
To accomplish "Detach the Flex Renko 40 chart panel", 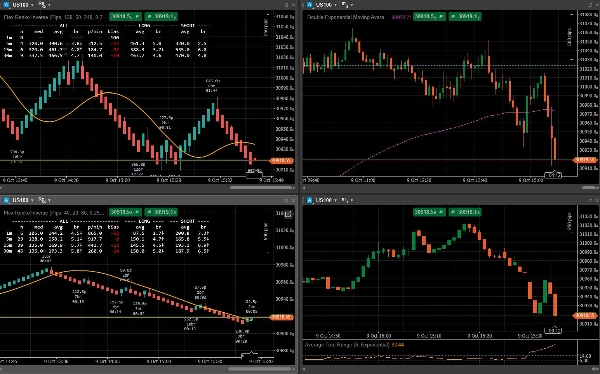I will tap(286, 200).
